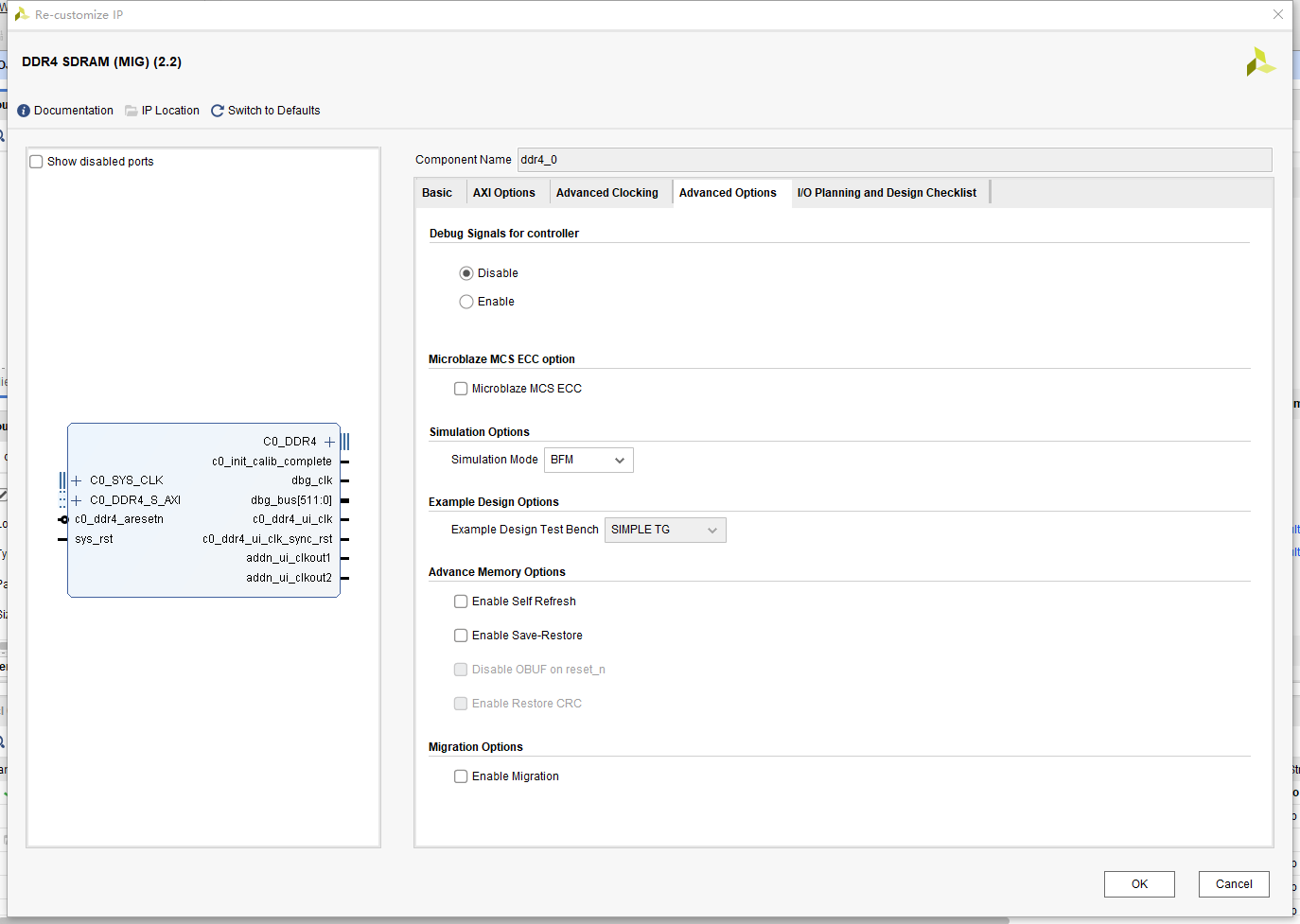The width and height of the screenshot is (1300, 924).
Task: Enable the Show disabled ports checkbox
Action: click(37, 162)
